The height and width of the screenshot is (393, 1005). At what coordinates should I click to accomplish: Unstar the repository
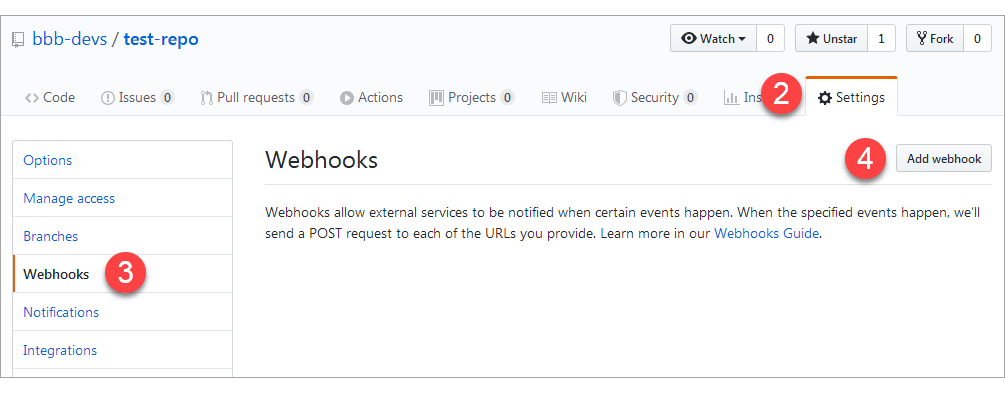(831, 38)
